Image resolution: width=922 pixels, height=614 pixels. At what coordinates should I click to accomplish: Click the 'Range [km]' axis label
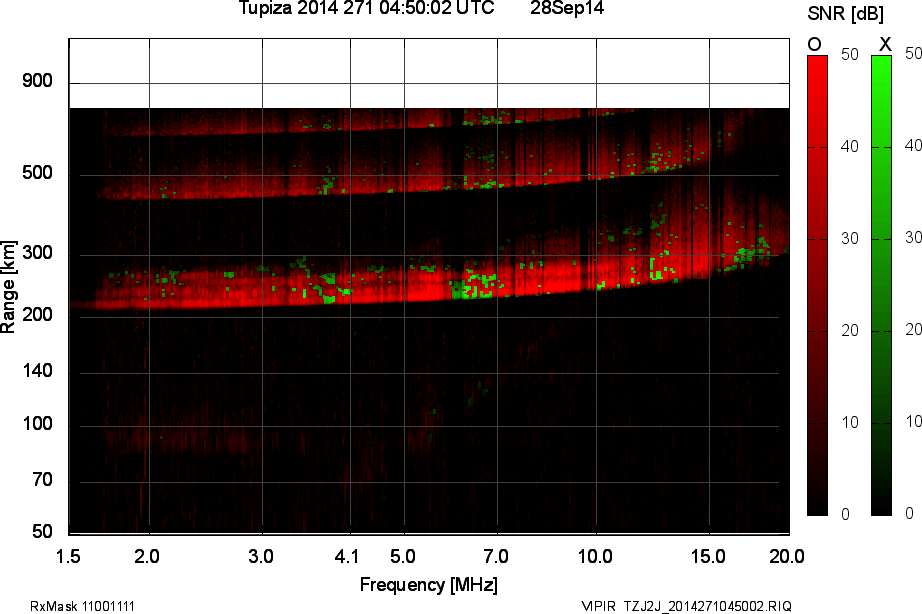tap(8, 286)
